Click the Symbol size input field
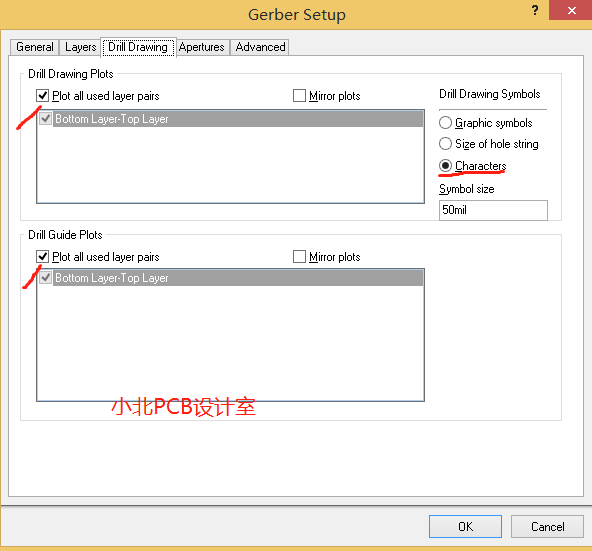Image resolution: width=592 pixels, height=551 pixels. tap(493, 210)
